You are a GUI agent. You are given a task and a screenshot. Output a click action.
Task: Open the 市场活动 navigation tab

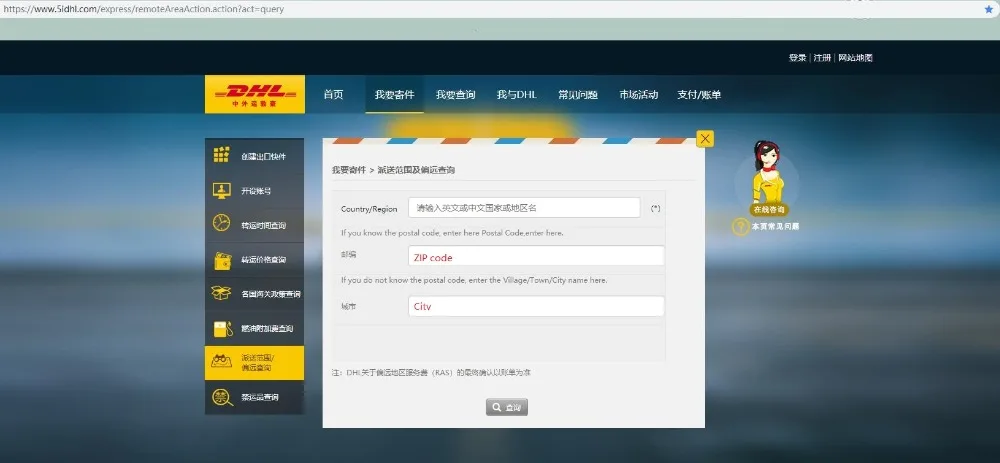[638, 94]
